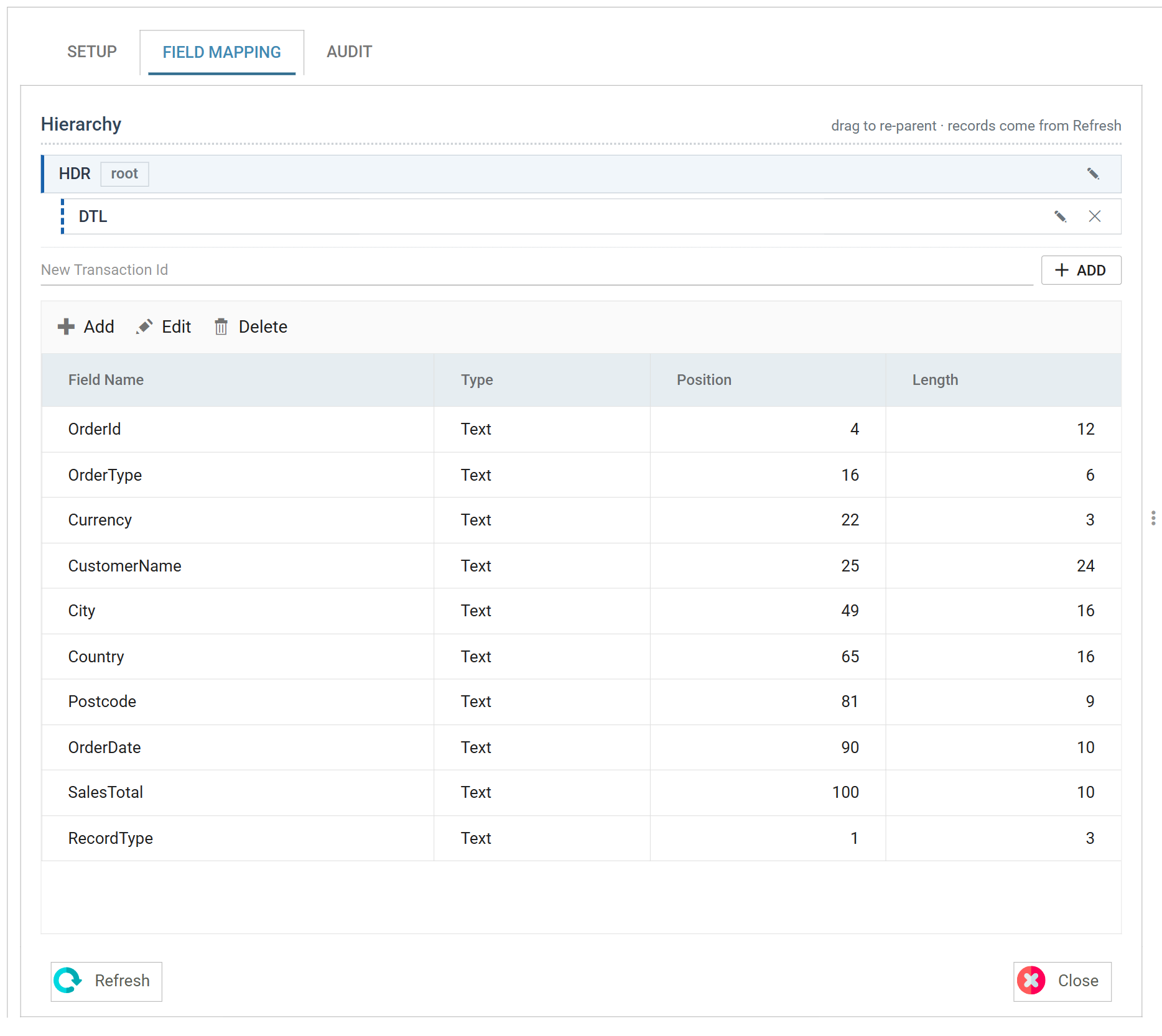
Task: Click the Edit field toolbar button
Action: [x=164, y=326]
